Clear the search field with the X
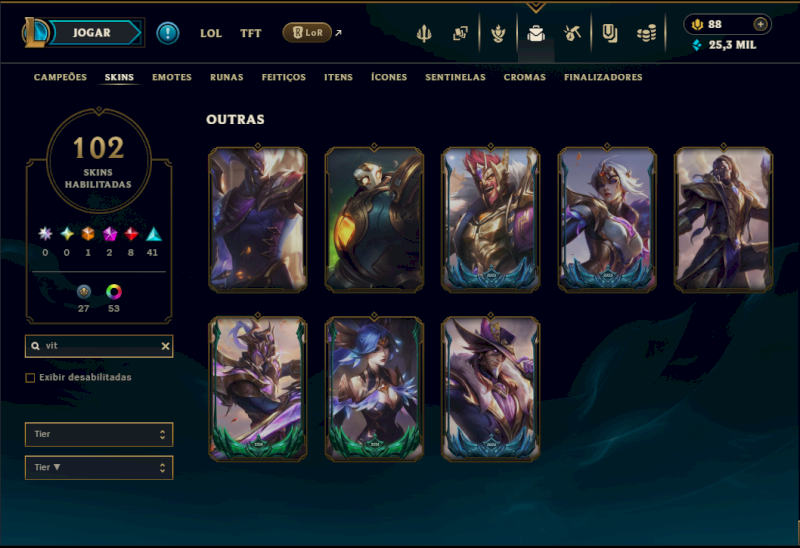The width and height of the screenshot is (800, 548). 165,346
